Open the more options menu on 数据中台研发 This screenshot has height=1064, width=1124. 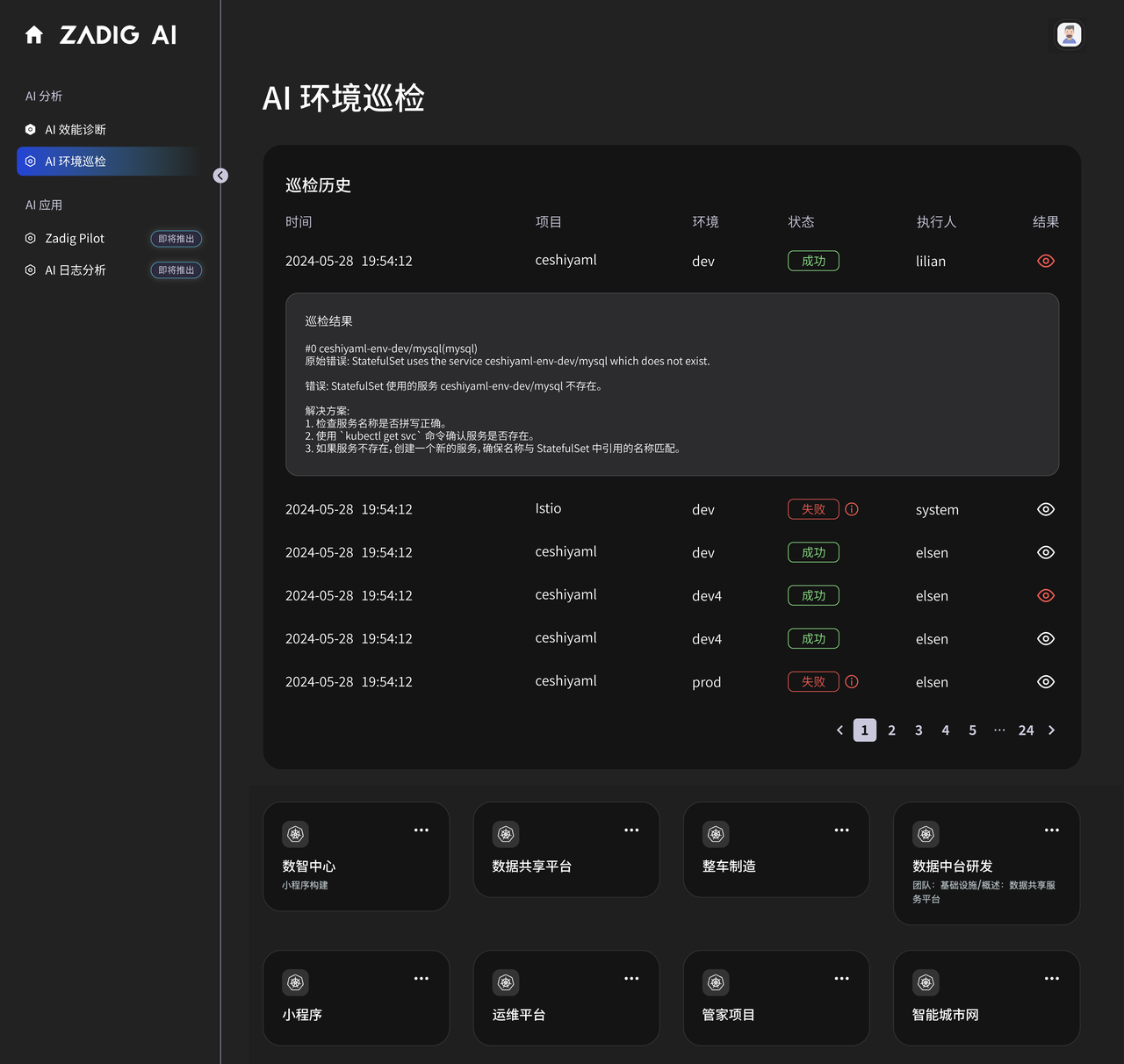(x=1051, y=830)
